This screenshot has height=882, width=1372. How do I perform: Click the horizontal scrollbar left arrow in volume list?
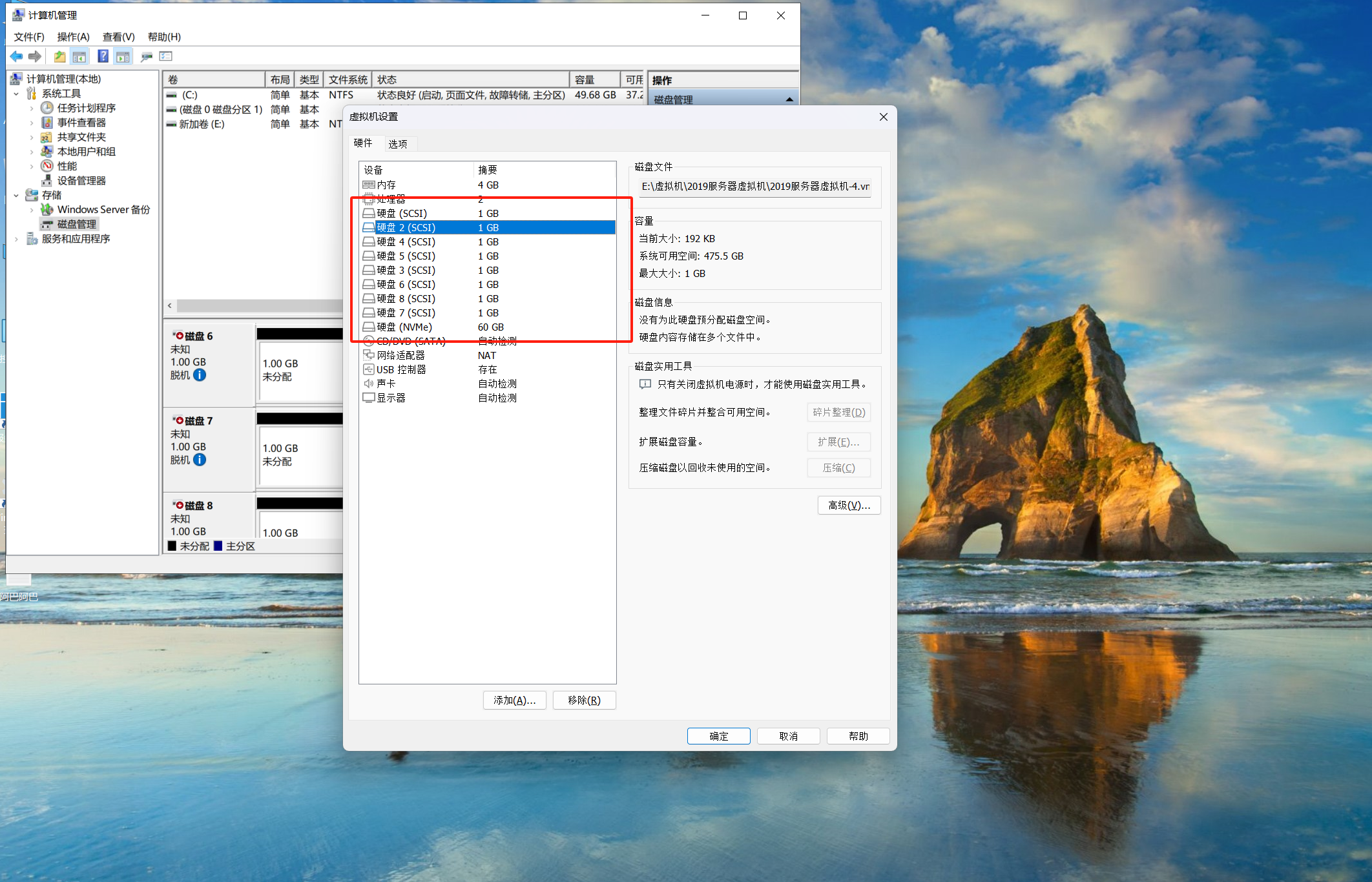click(170, 306)
